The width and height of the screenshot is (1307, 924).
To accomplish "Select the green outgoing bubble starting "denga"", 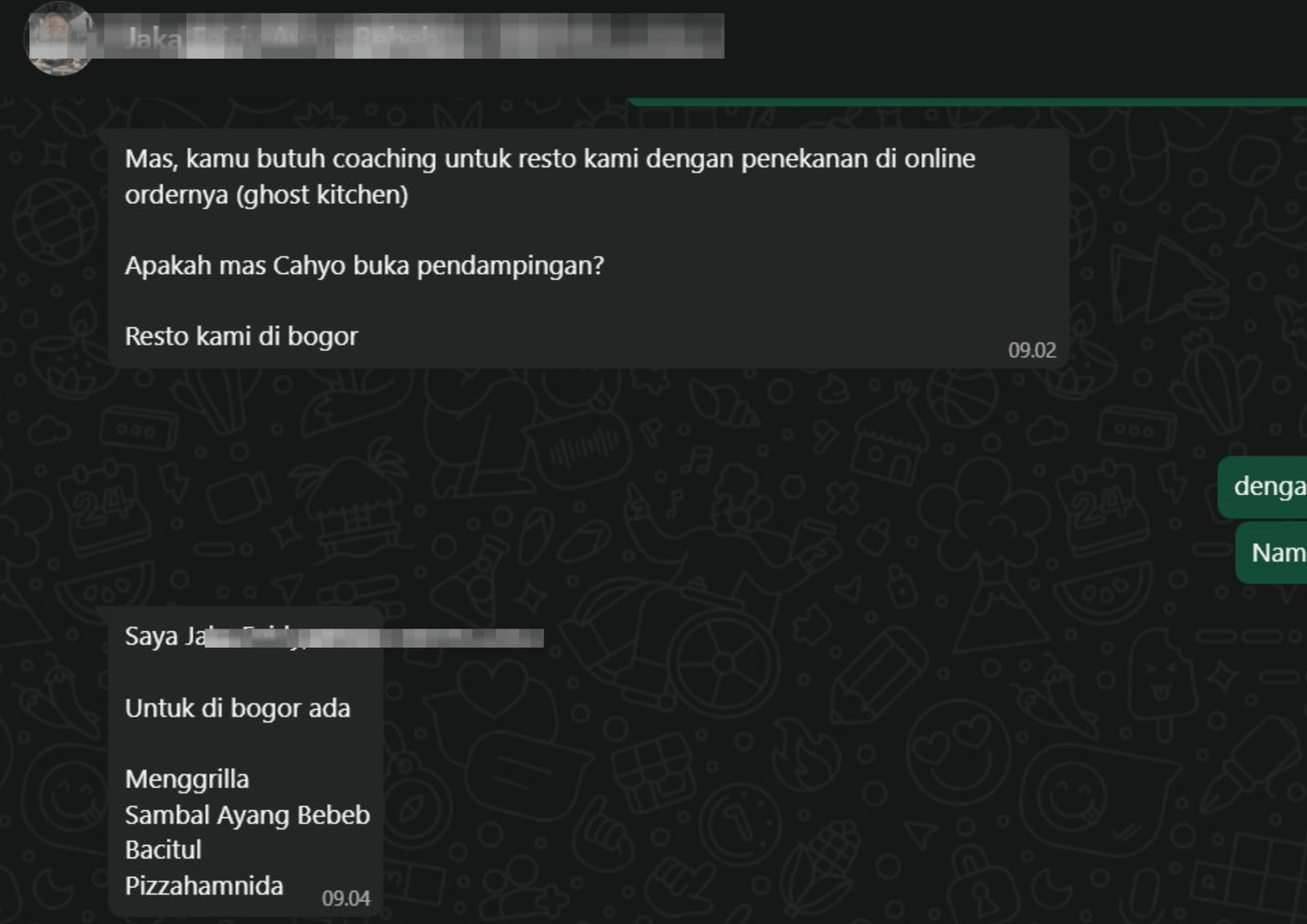I will click(1263, 487).
